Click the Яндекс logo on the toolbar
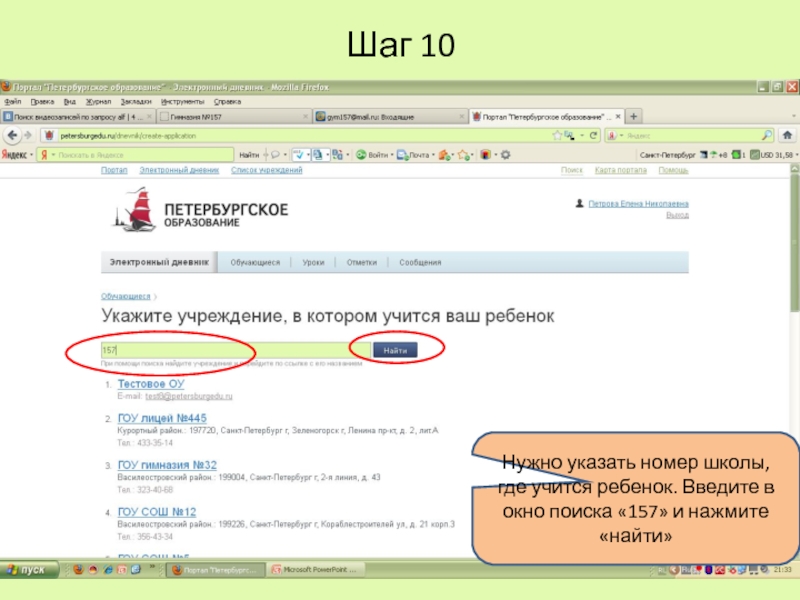The height and width of the screenshot is (600, 800). 14,155
